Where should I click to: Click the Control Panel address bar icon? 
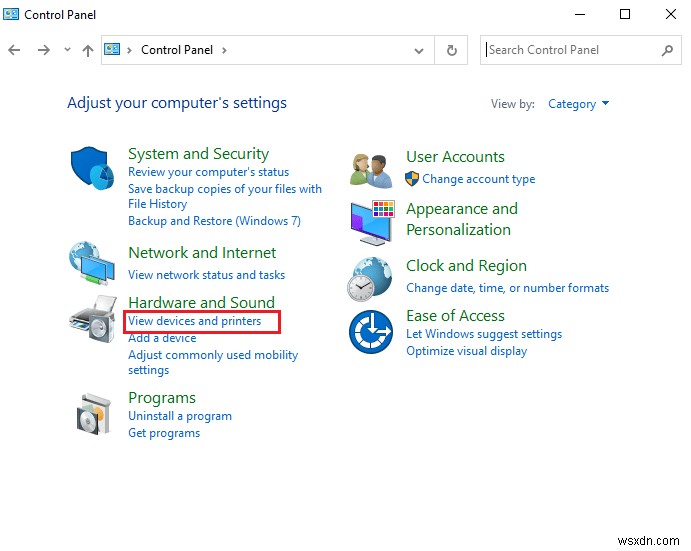point(112,49)
